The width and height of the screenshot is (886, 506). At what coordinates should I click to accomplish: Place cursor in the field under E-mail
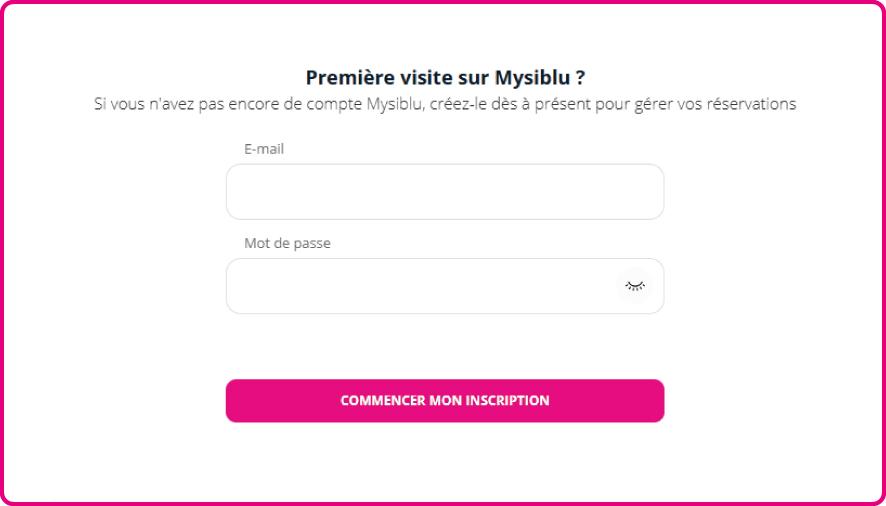click(x=444, y=192)
